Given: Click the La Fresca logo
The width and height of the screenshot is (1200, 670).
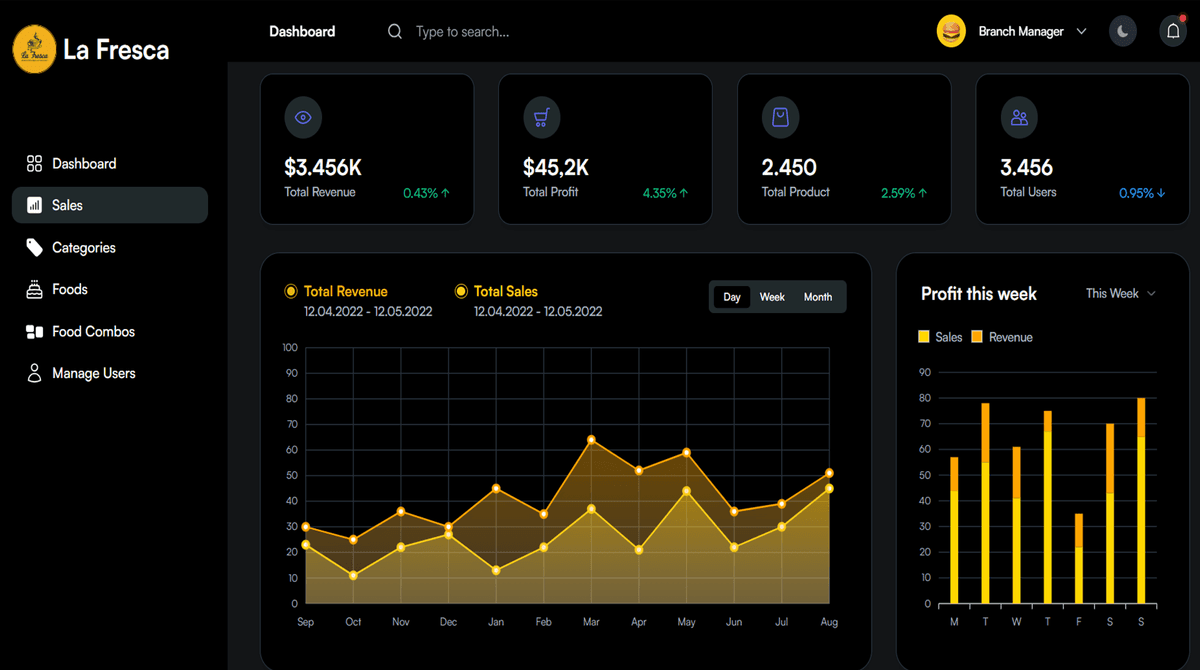Looking at the screenshot, I should (x=33, y=48).
